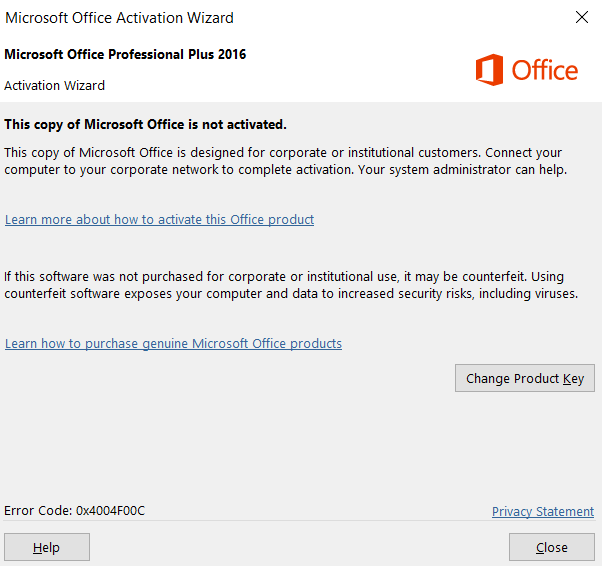
Task: Close the wizard with the title bar X
Action: pos(582,16)
